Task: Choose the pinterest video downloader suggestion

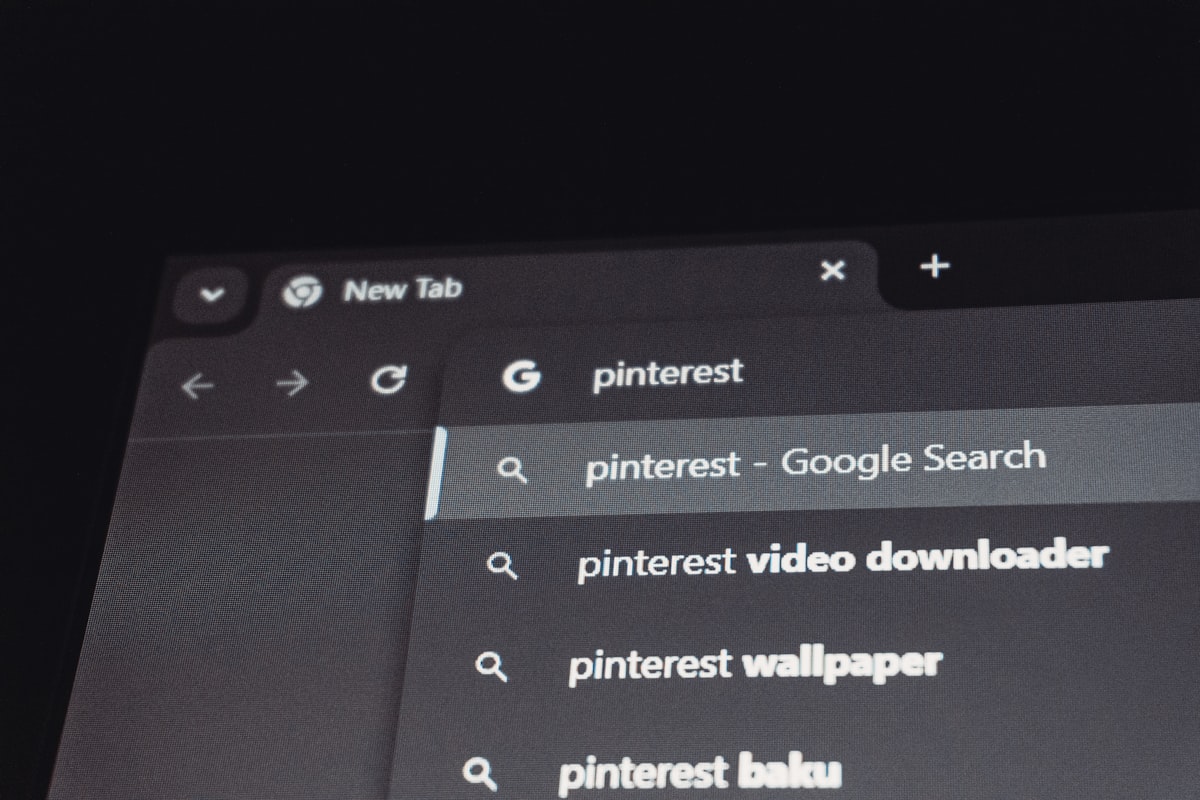Action: click(x=843, y=557)
